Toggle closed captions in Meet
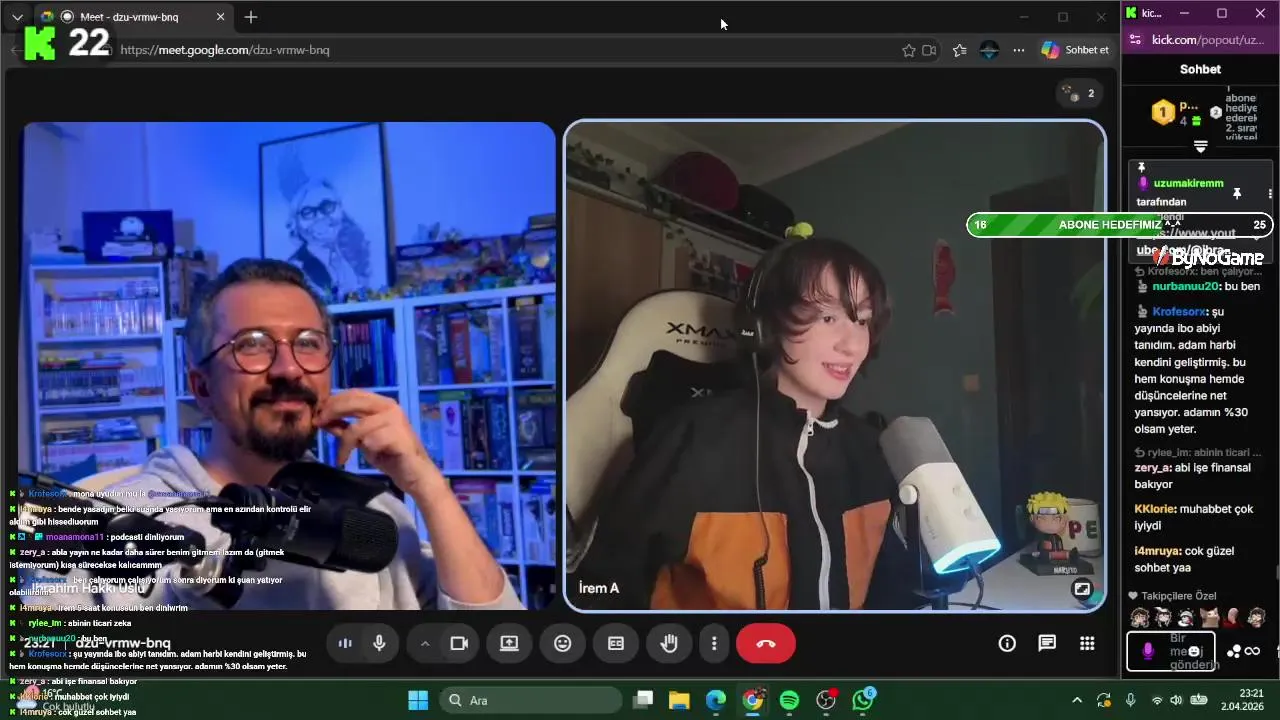 tap(616, 643)
